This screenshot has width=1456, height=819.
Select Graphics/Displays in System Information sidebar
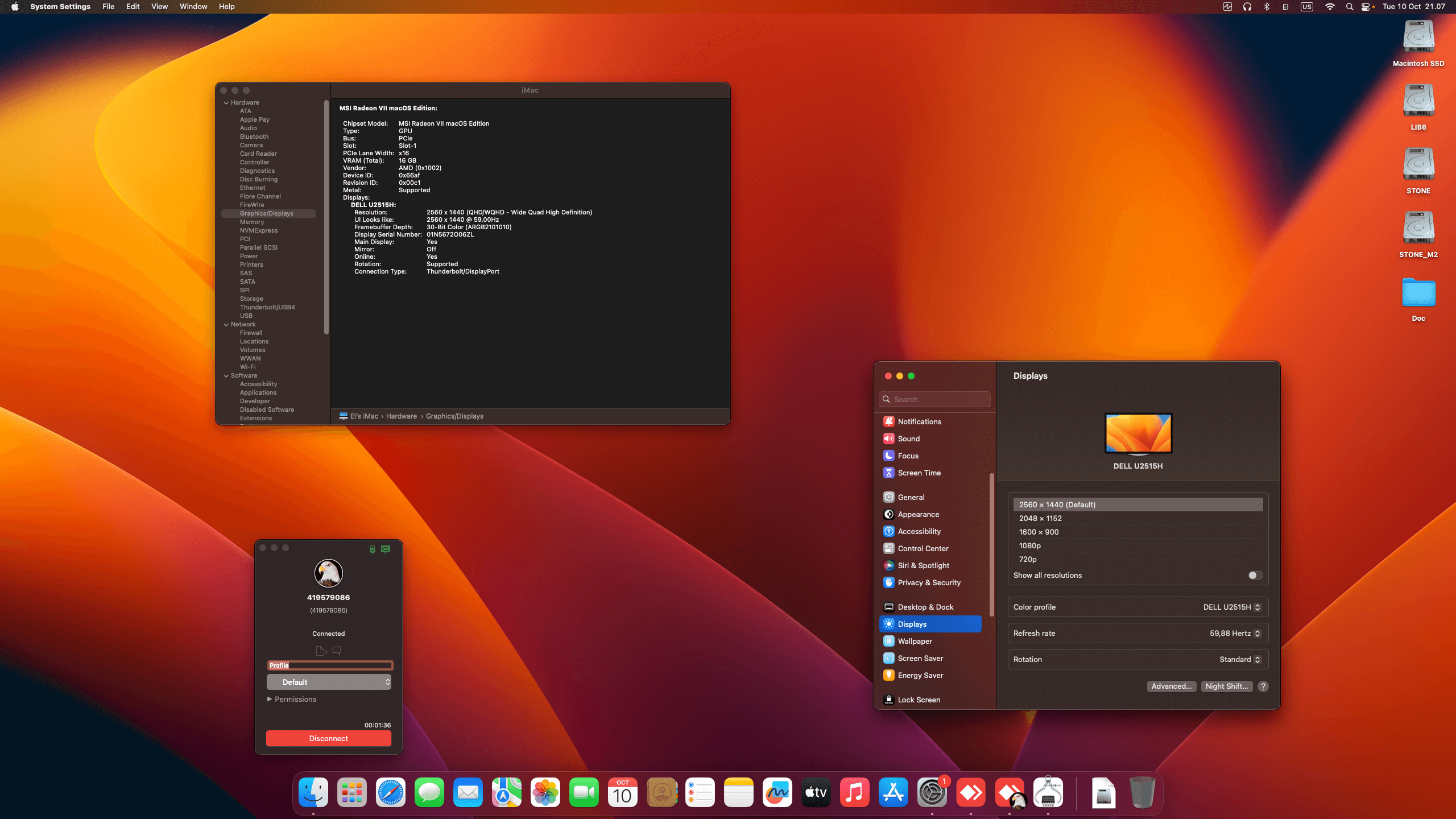point(266,213)
